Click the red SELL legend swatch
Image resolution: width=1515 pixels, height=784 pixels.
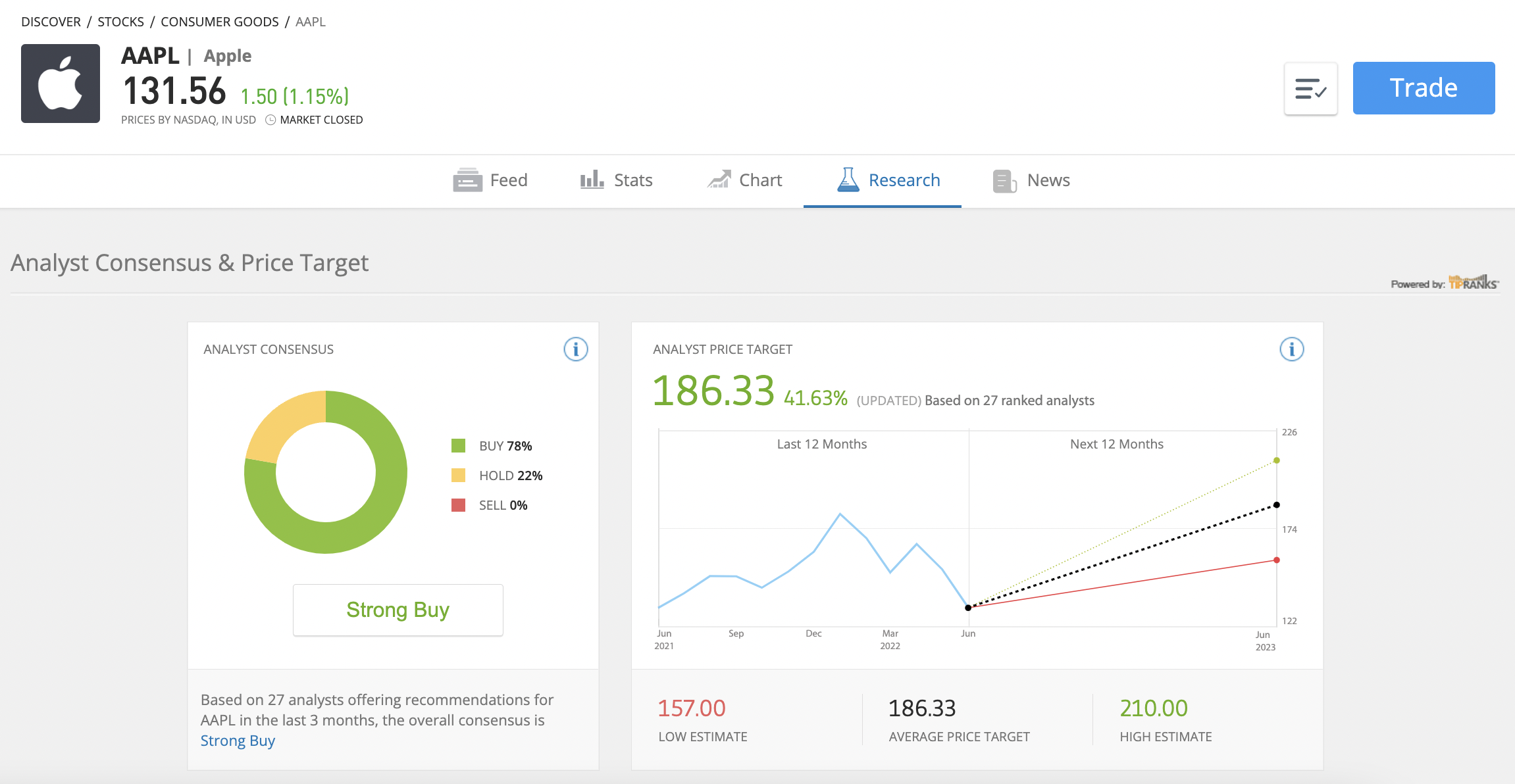tap(458, 504)
